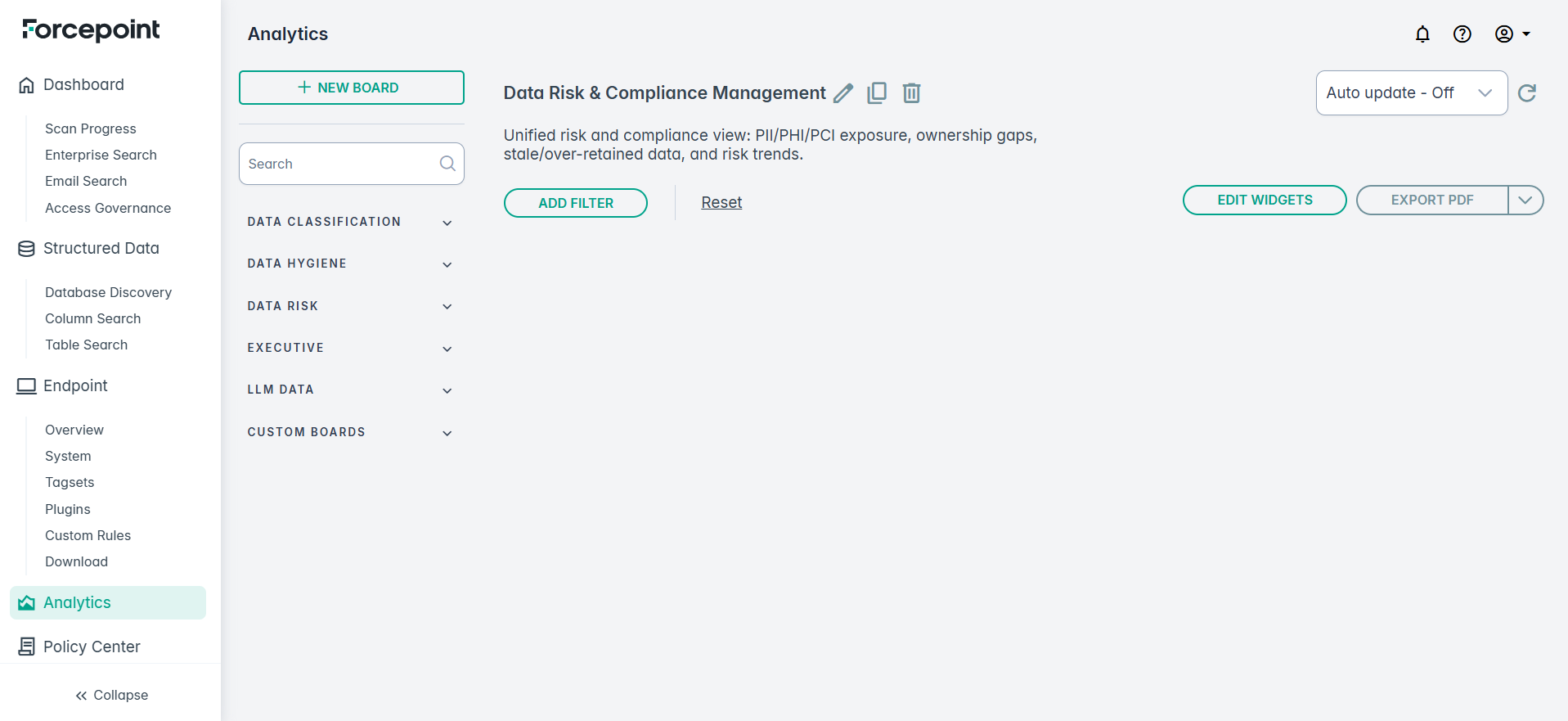Viewport: 1568px width, 721px height.
Task: Duplicate the board using copy icon
Action: click(x=877, y=93)
